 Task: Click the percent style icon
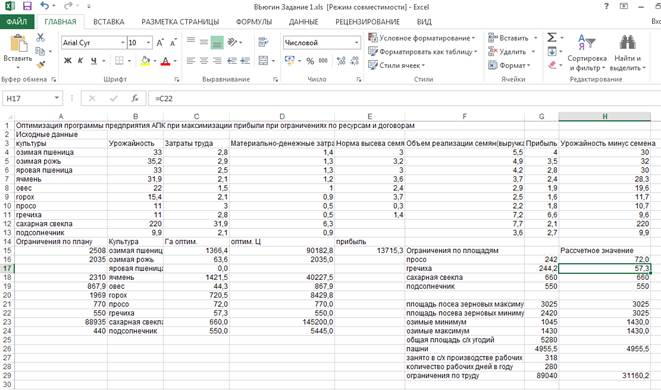point(310,61)
